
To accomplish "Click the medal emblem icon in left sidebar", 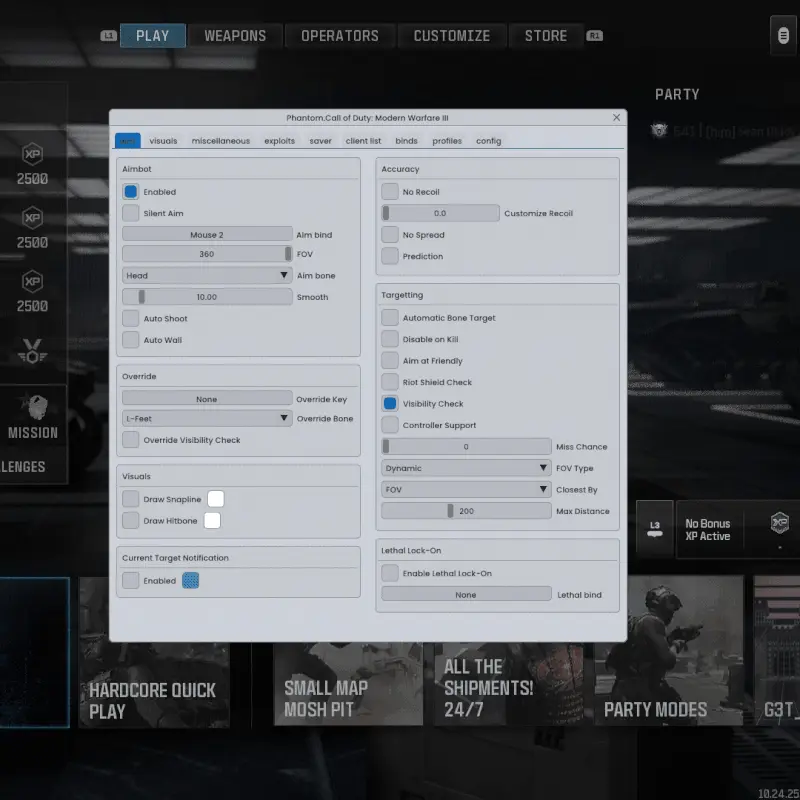I will pyautogui.click(x=33, y=351).
